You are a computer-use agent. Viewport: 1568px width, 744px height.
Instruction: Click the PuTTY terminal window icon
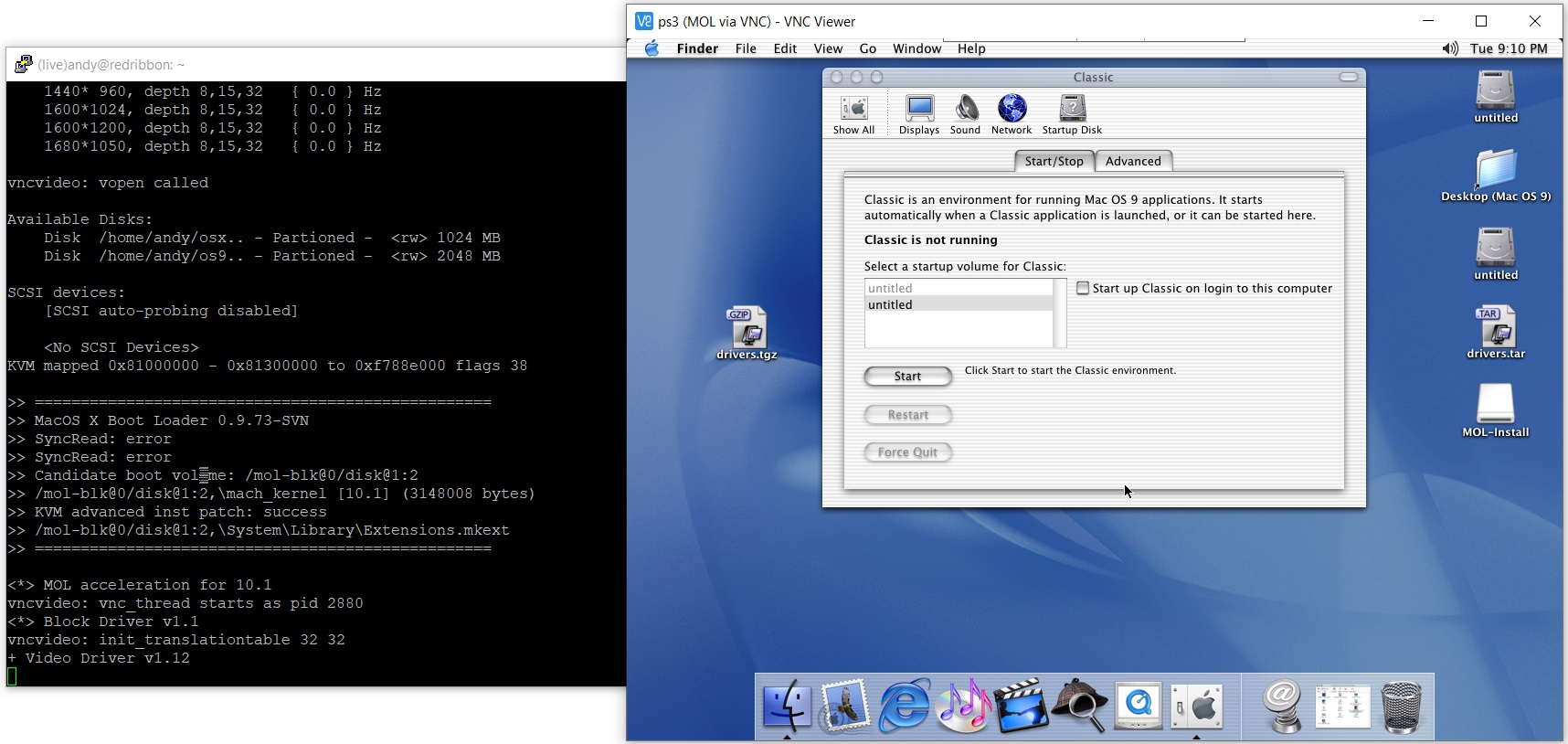[x=24, y=64]
